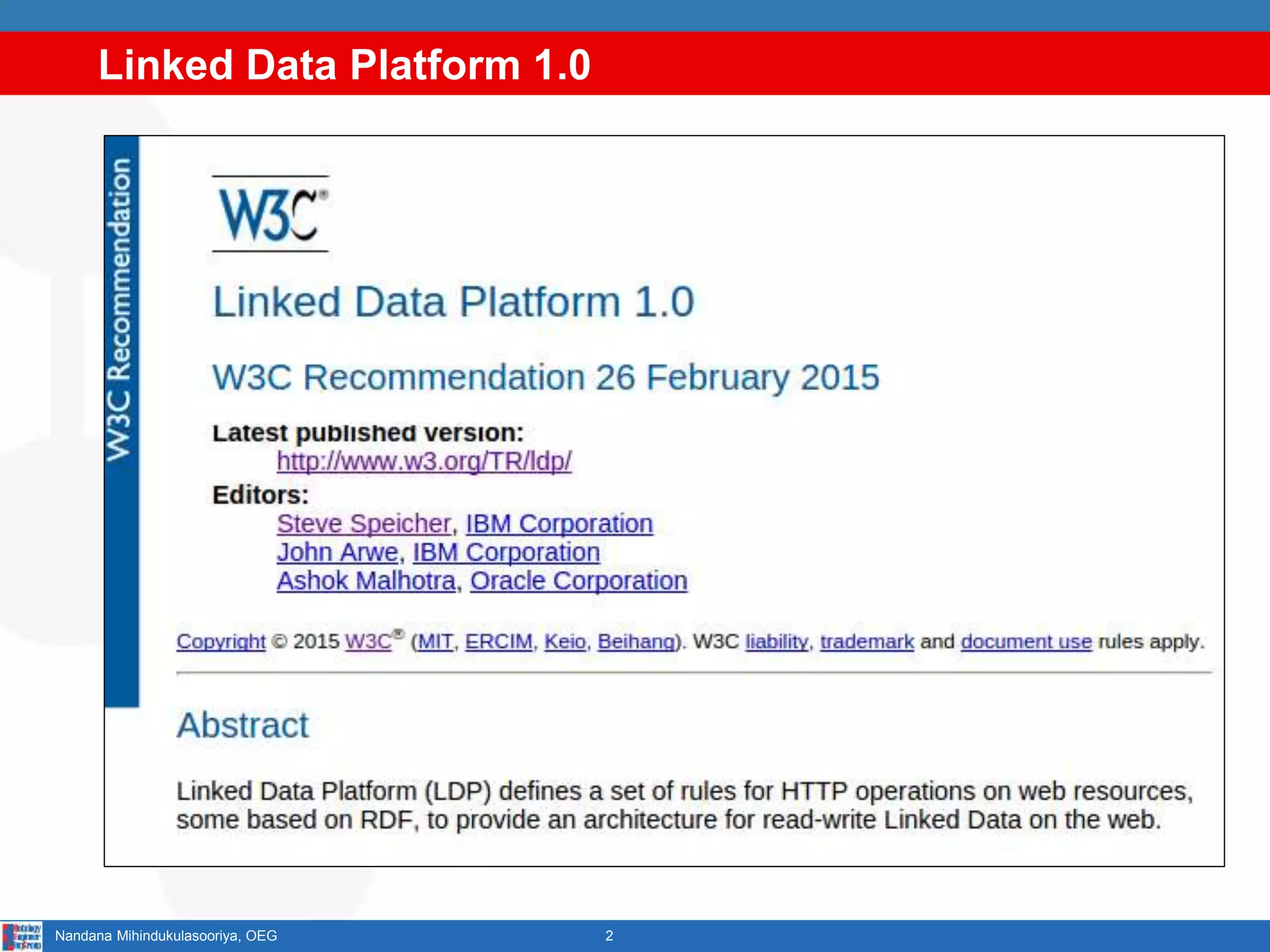This screenshot has height=952, width=1270.
Task: Open the Copyright link
Action: click(x=221, y=641)
